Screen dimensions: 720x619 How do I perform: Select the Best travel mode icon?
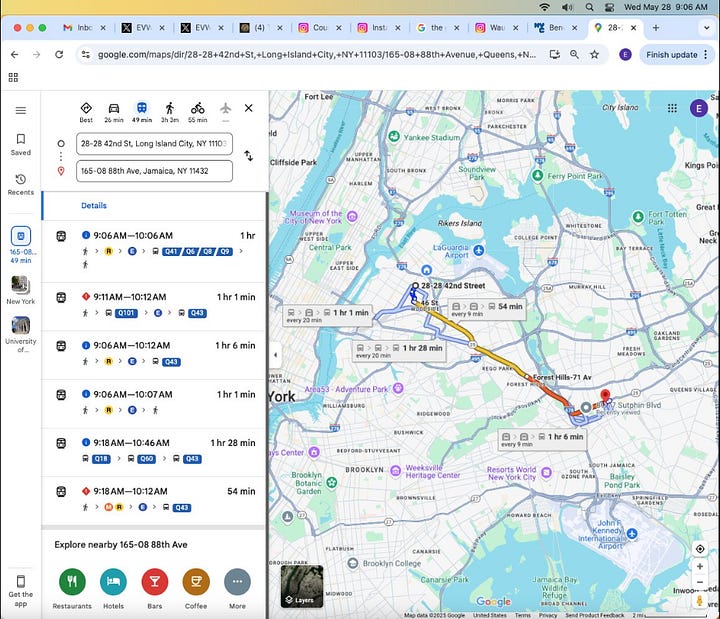pyautogui.click(x=86, y=113)
